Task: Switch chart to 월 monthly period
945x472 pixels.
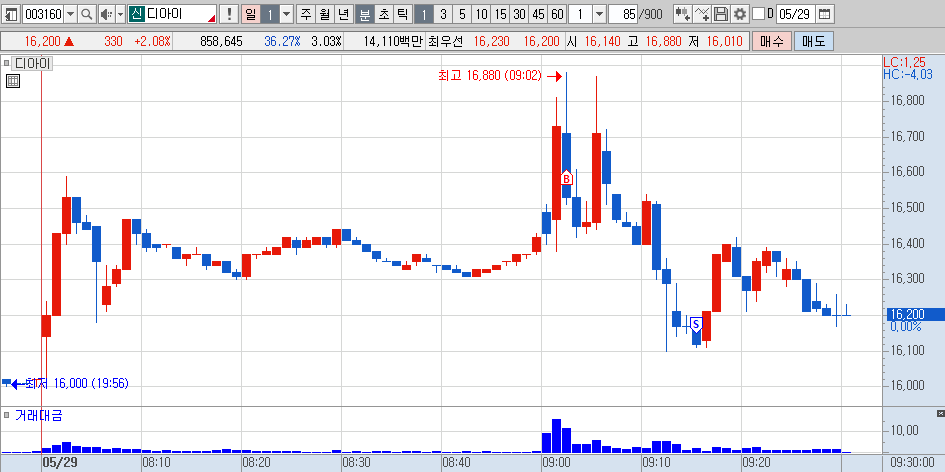Action: pos(325,14)
